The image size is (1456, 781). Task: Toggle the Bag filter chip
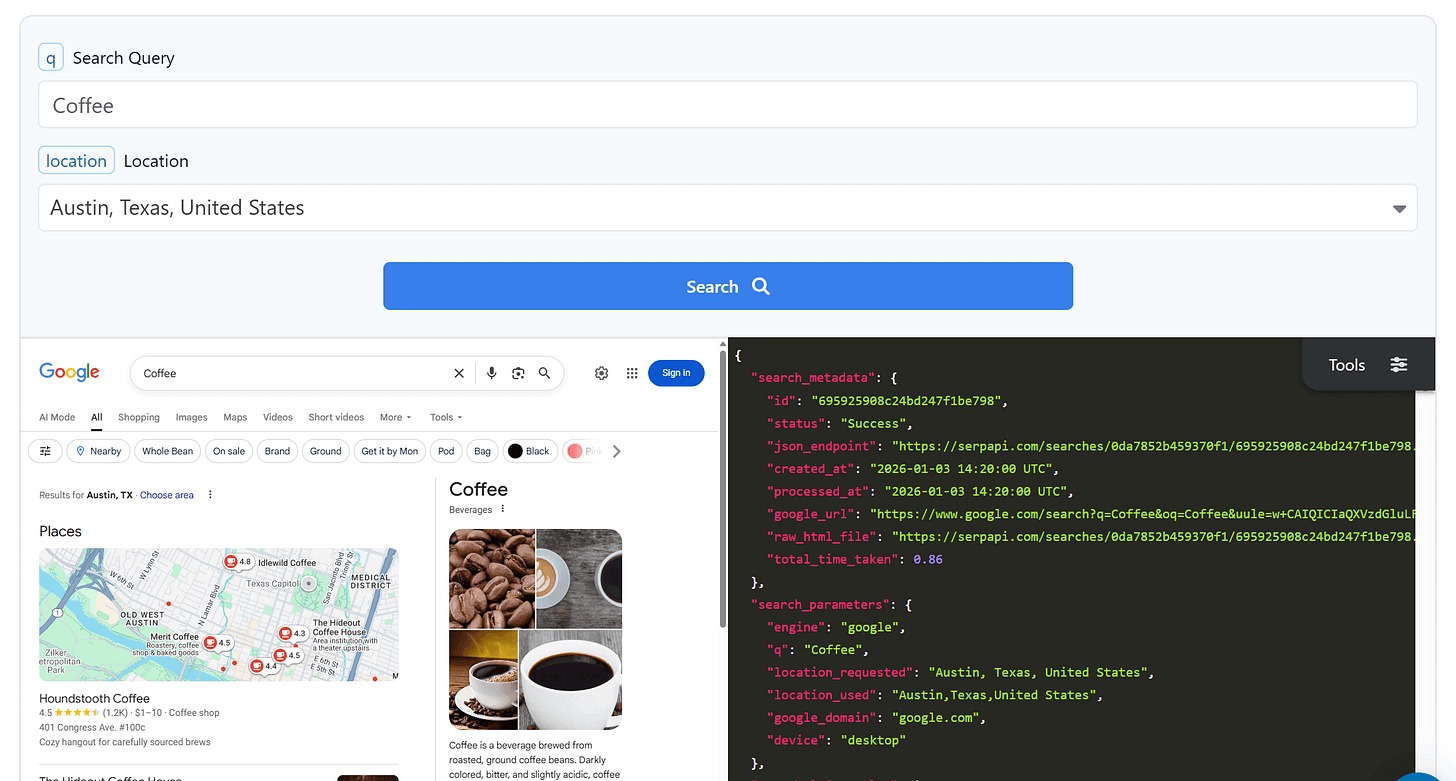coord(482,451)
